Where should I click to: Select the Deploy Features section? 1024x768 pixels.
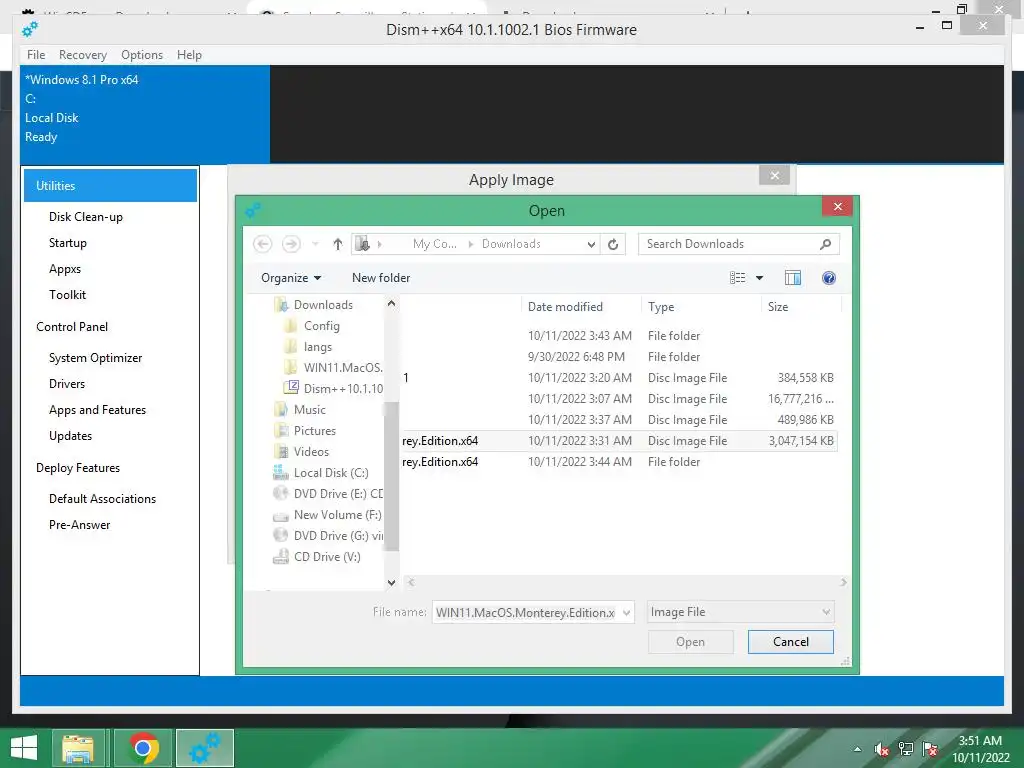(x=78, y=468)
